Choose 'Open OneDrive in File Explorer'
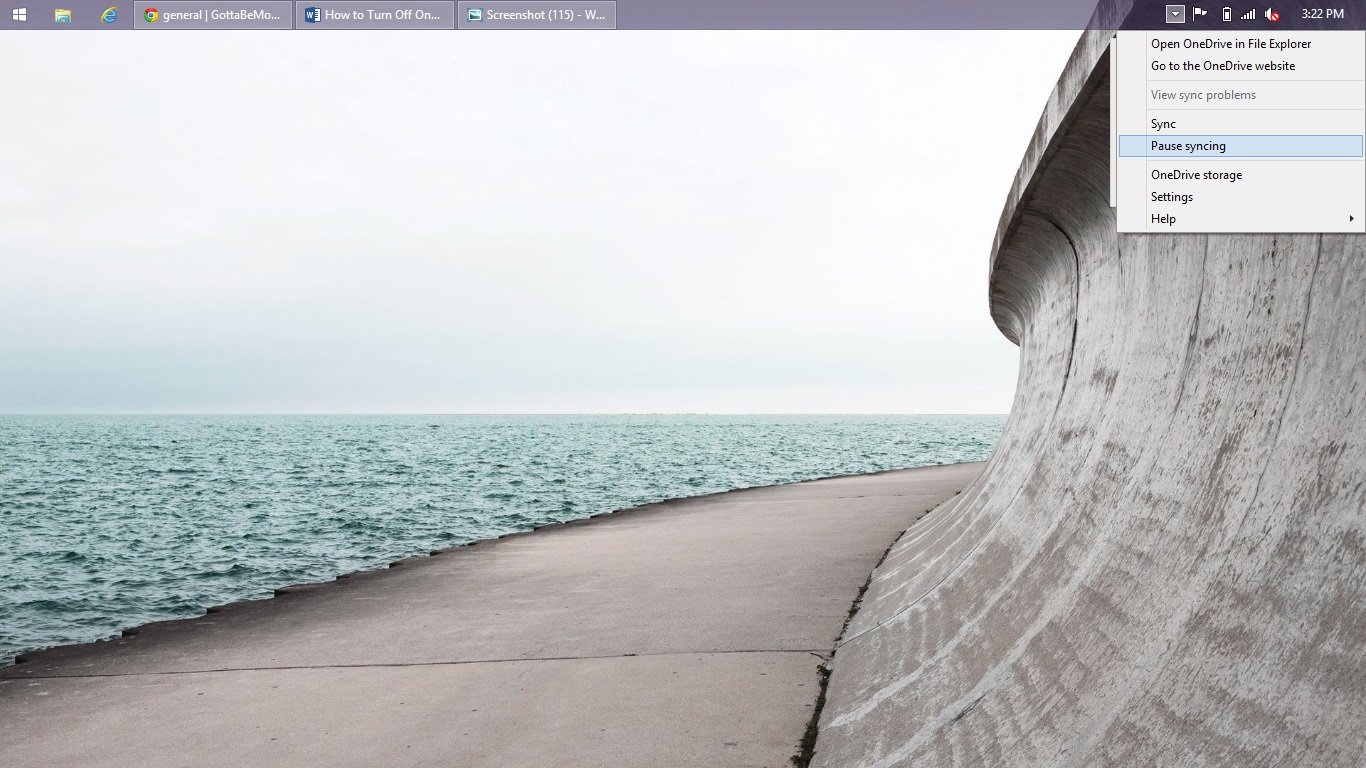This screenshot has height=768, width=1366. click(1240, 44)
